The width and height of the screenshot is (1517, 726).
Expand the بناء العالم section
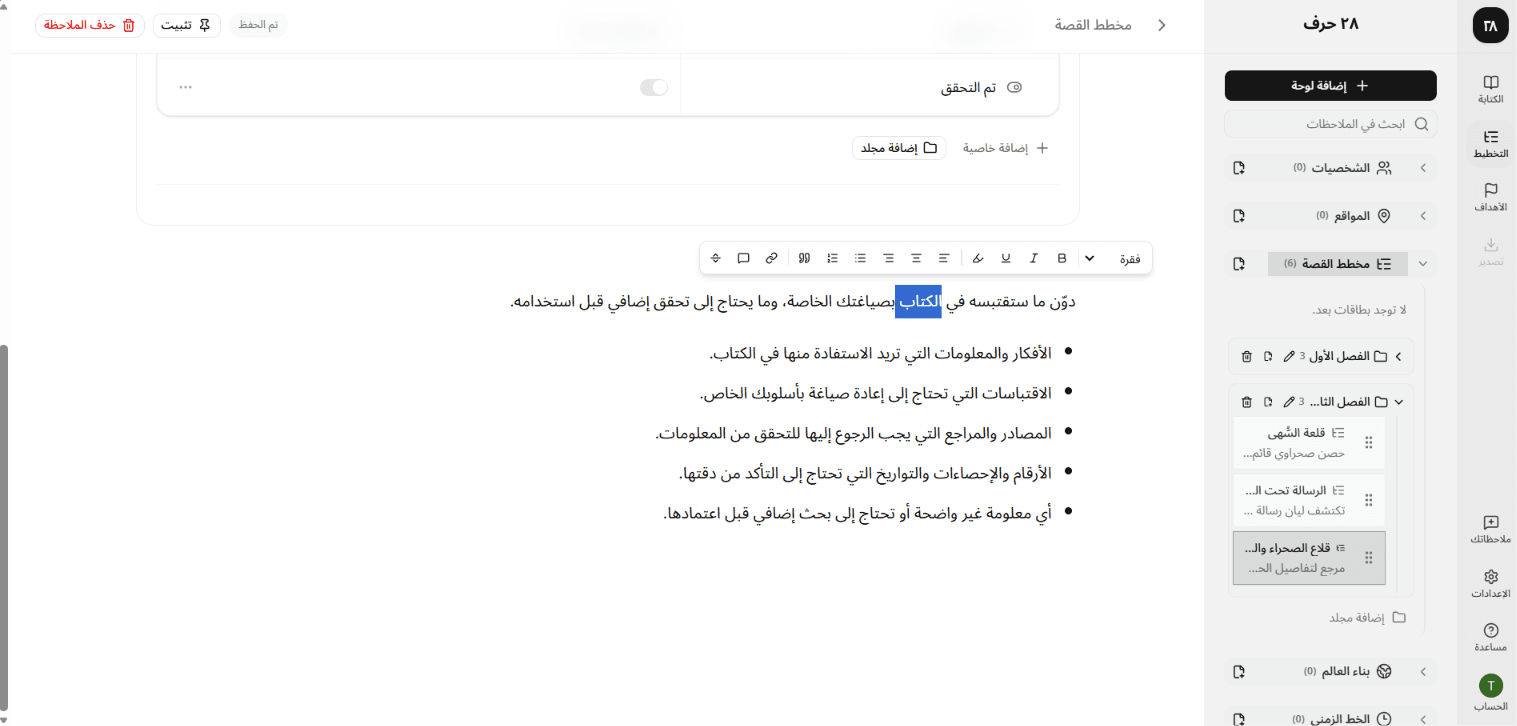coord(1423,672)
